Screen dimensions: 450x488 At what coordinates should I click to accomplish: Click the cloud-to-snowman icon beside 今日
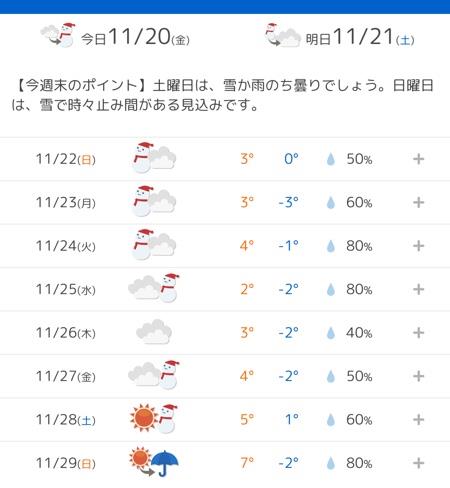58,35
